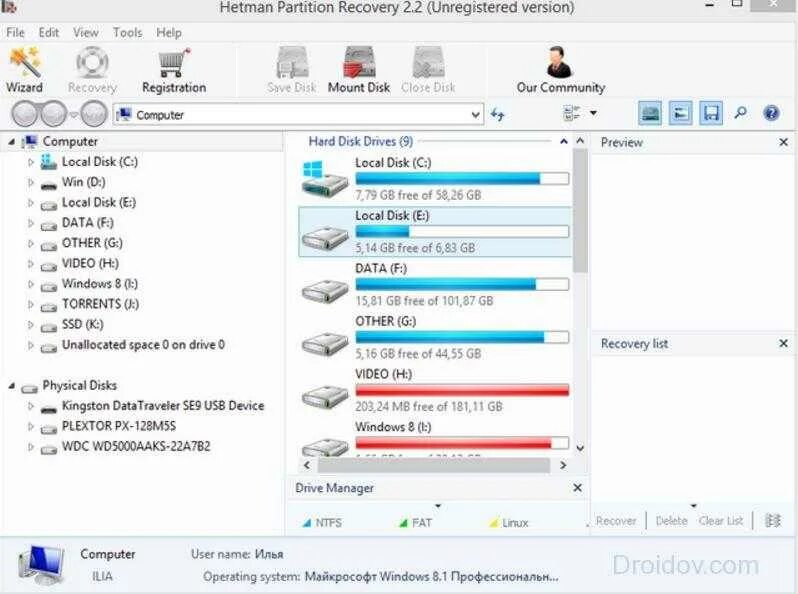Toggle the recovery list panel icon
This screenshot has width=798, height=594.
[711, 113]
